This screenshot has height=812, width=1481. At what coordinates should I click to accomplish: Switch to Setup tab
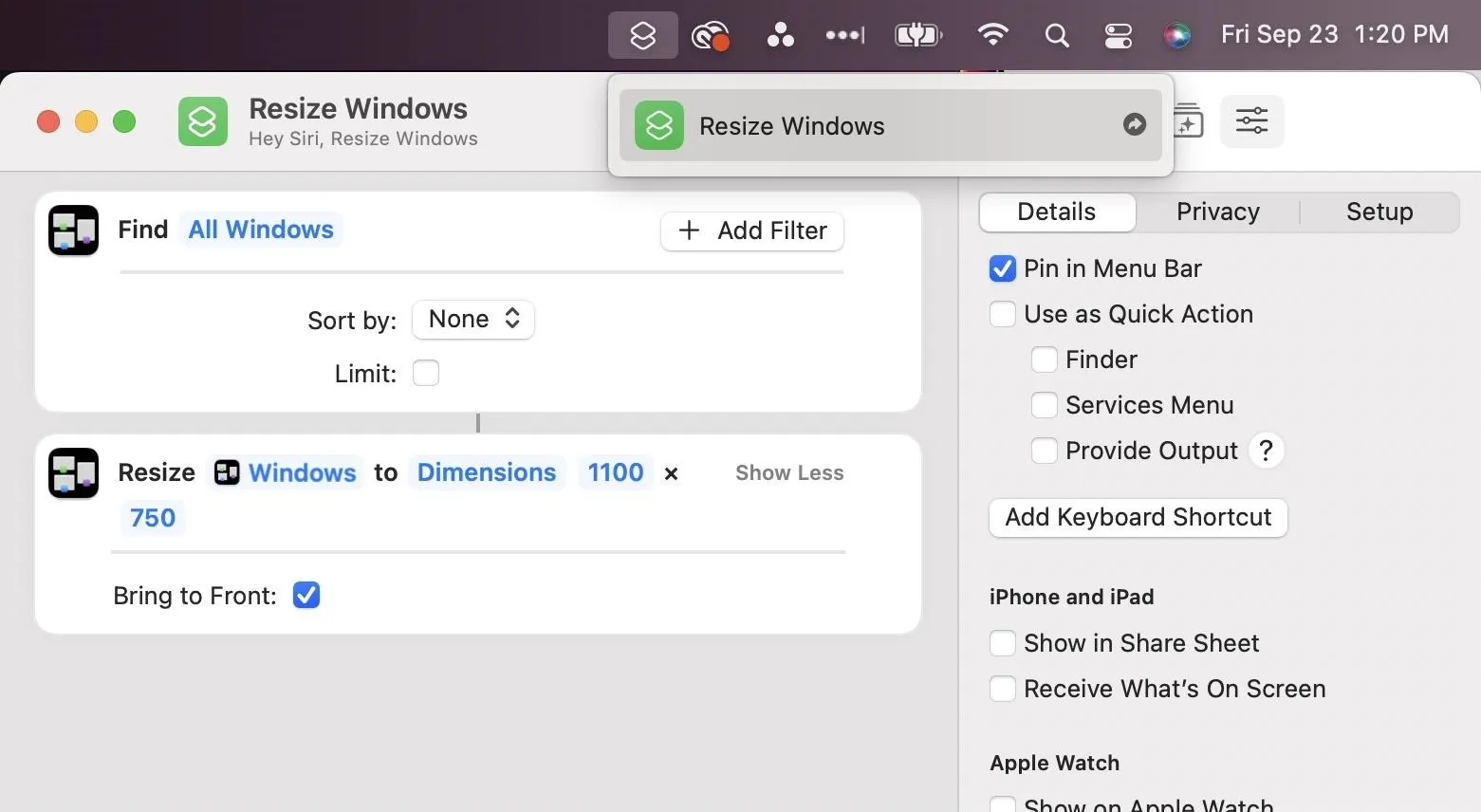[x=1379, y=212]
